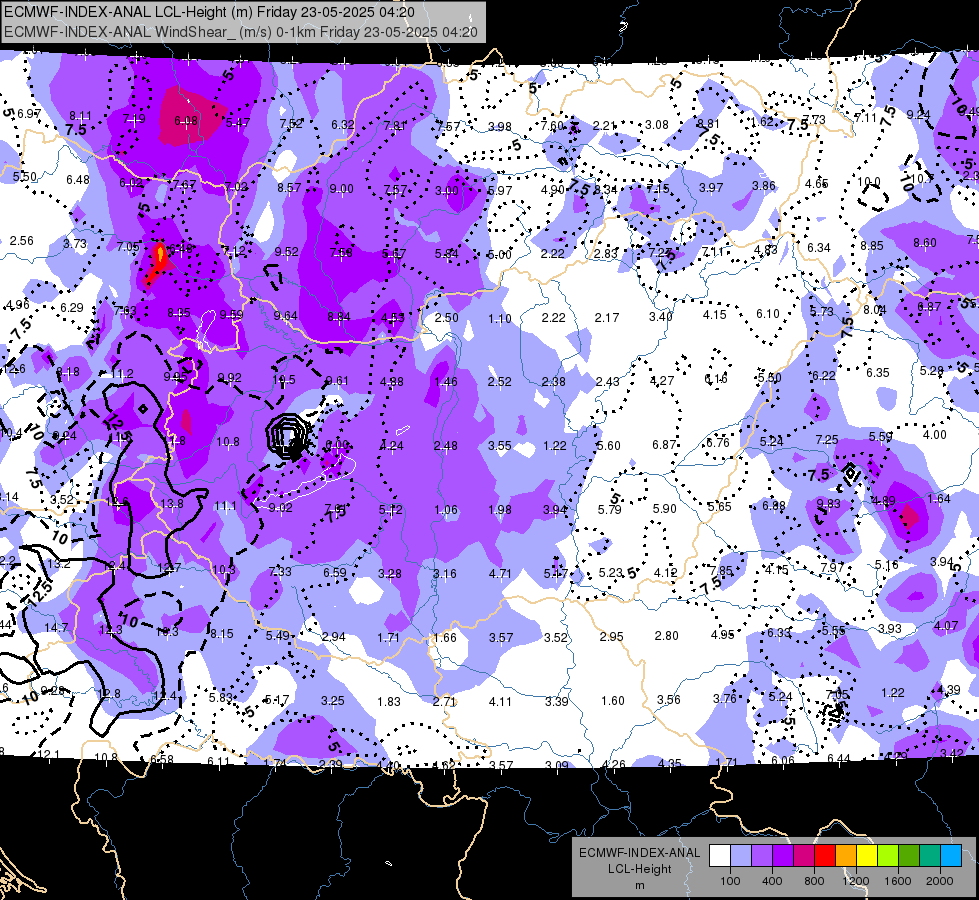979x900 pixels.
Task: Click the grid value 10.5
Action: (284, 380)
